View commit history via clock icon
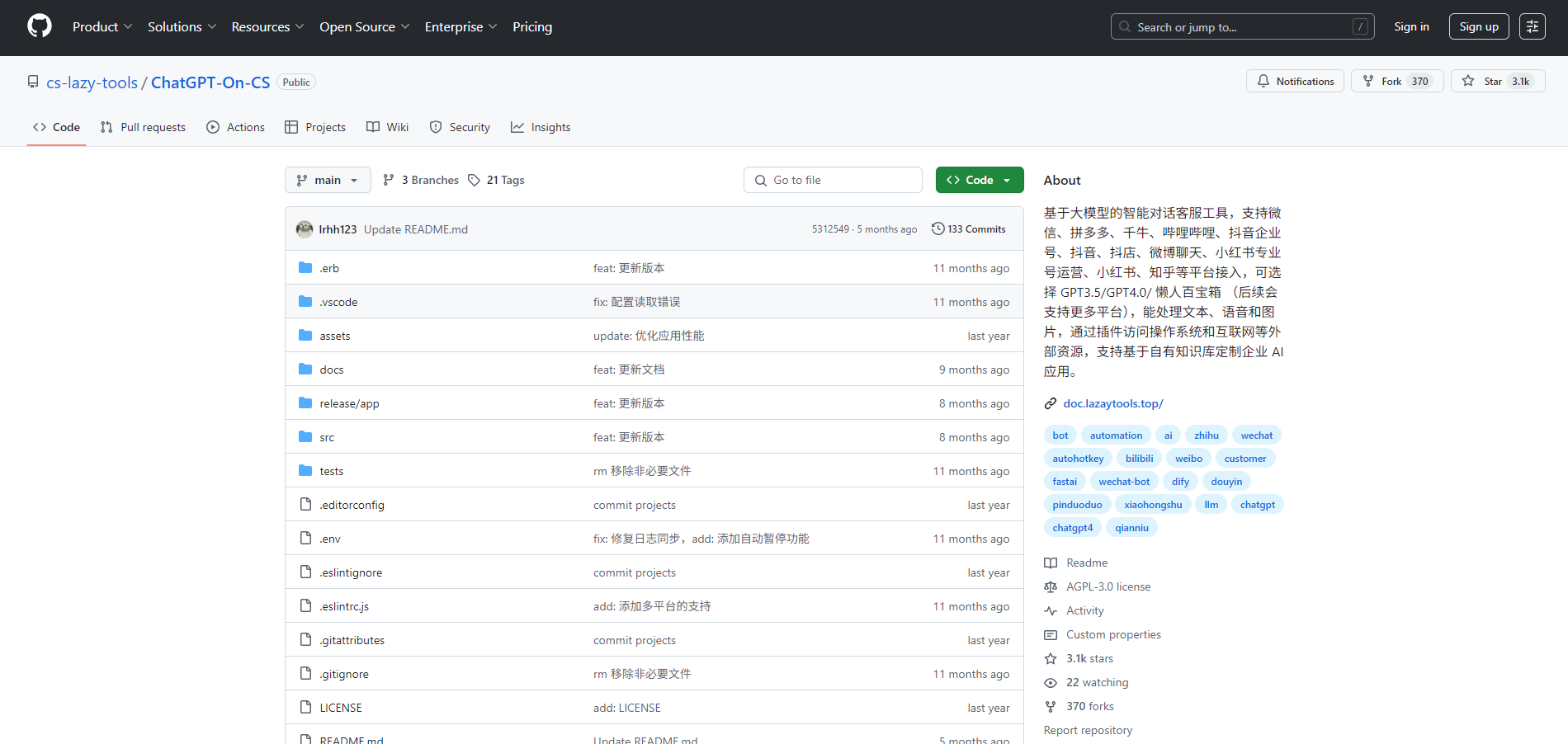 (937, 228)
